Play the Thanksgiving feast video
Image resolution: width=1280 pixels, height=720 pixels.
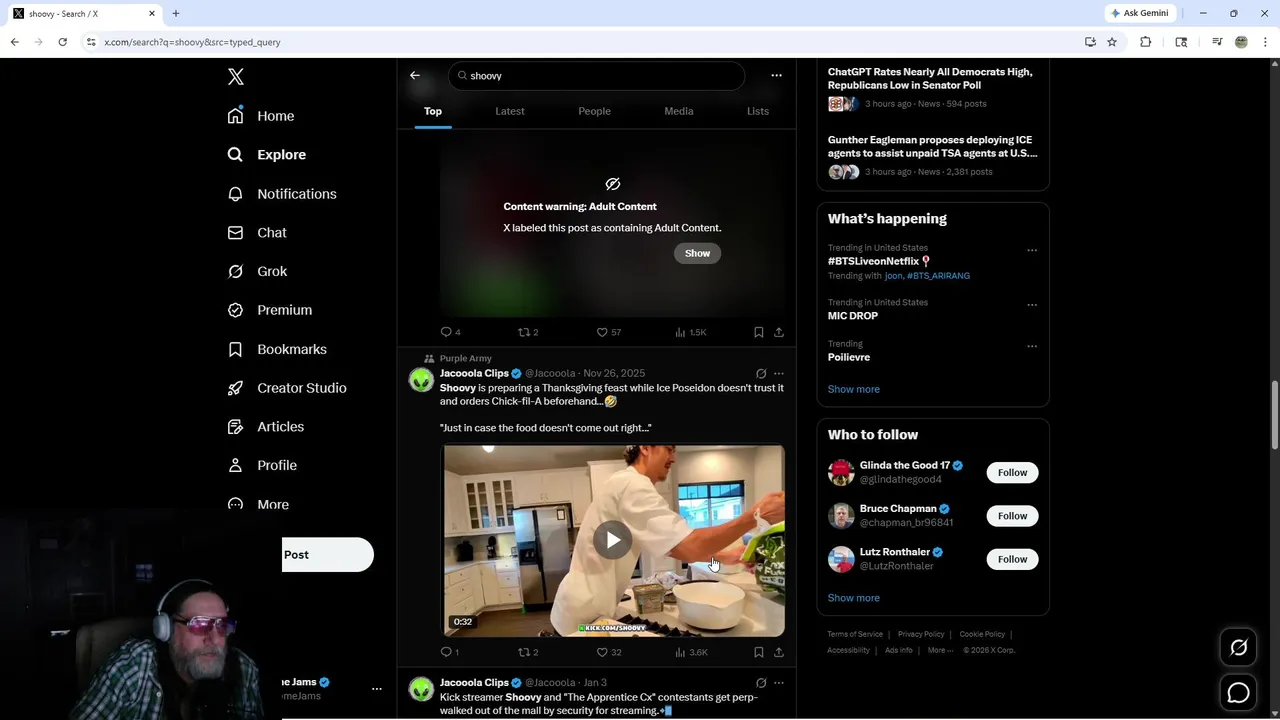click(613, 540)
